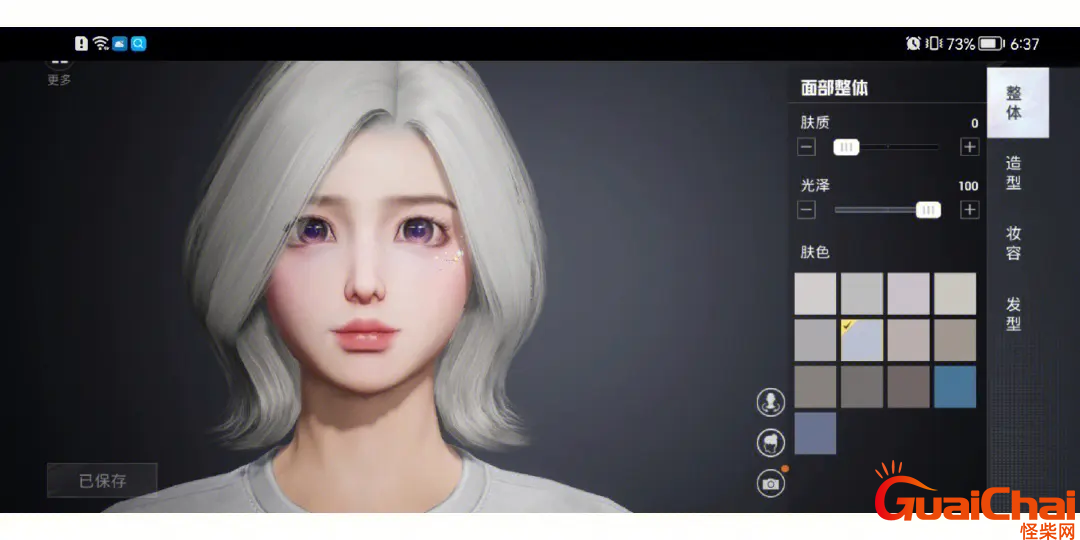The width and height of the screenshot is (1080, 540).
Task: Click the 光泽 slider handle
Action: click(x=928, y=210)
